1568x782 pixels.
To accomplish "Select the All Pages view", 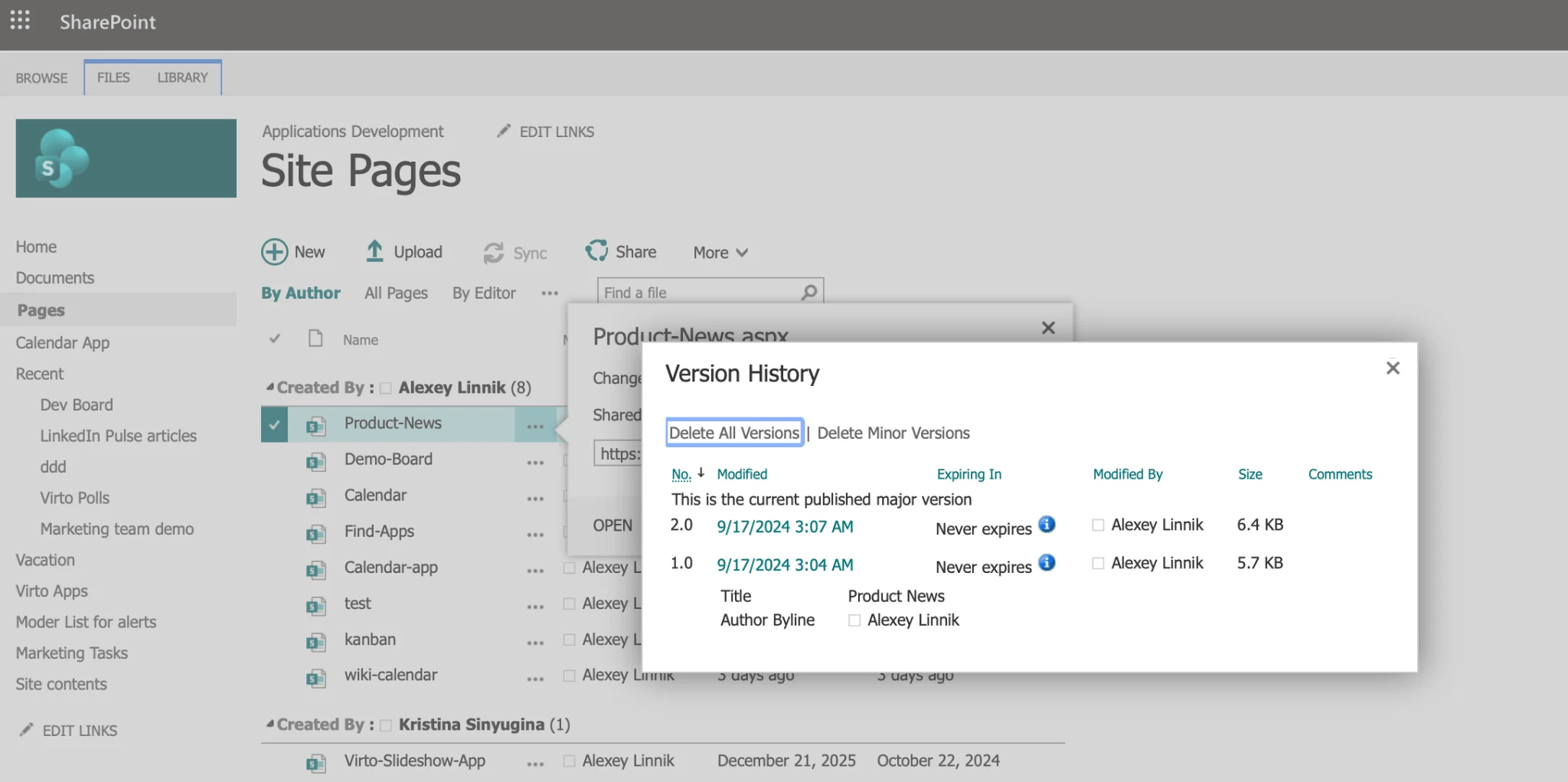I will [x=396, y=293].
